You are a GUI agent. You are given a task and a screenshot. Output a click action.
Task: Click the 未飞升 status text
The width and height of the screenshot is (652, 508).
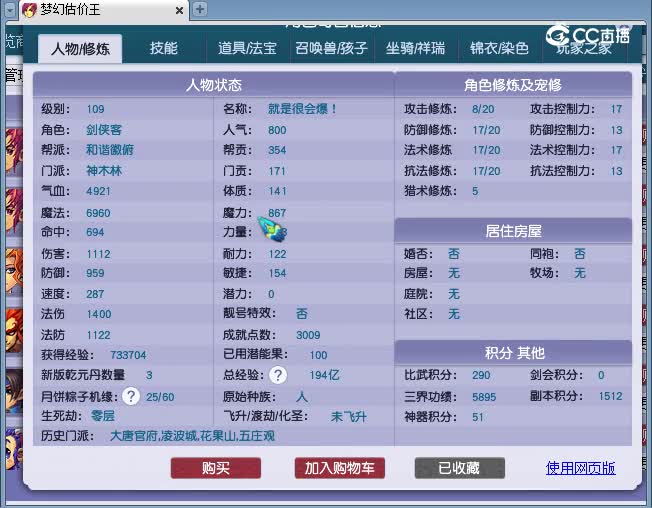pos(348,416)
